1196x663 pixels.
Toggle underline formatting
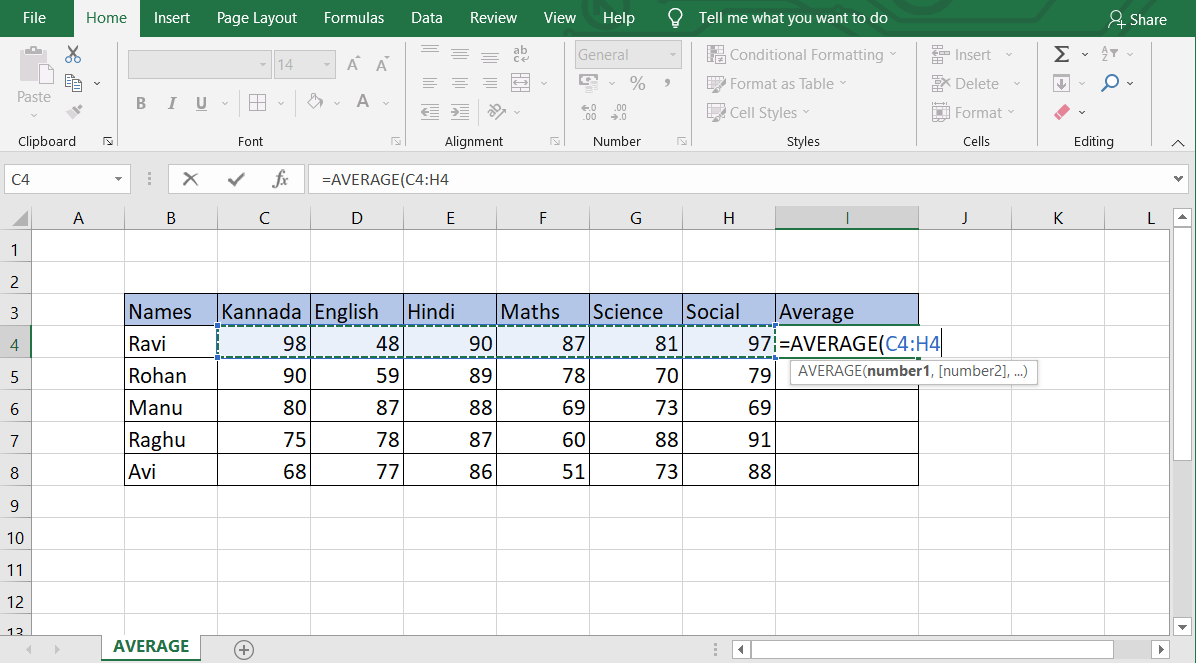pyautogui.click(x=199, y=103)
